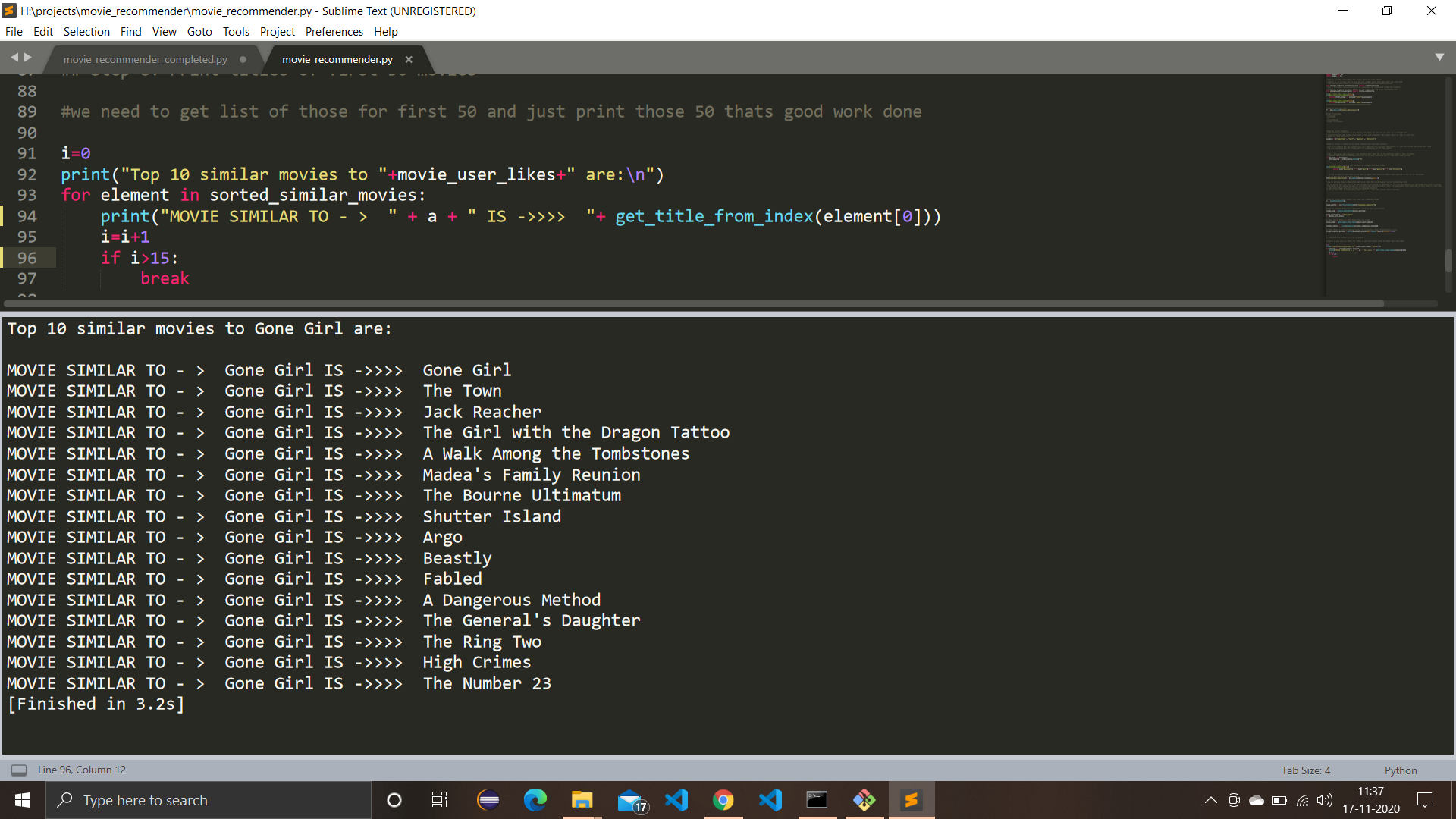Open the Tools menu

pos(235,31)
